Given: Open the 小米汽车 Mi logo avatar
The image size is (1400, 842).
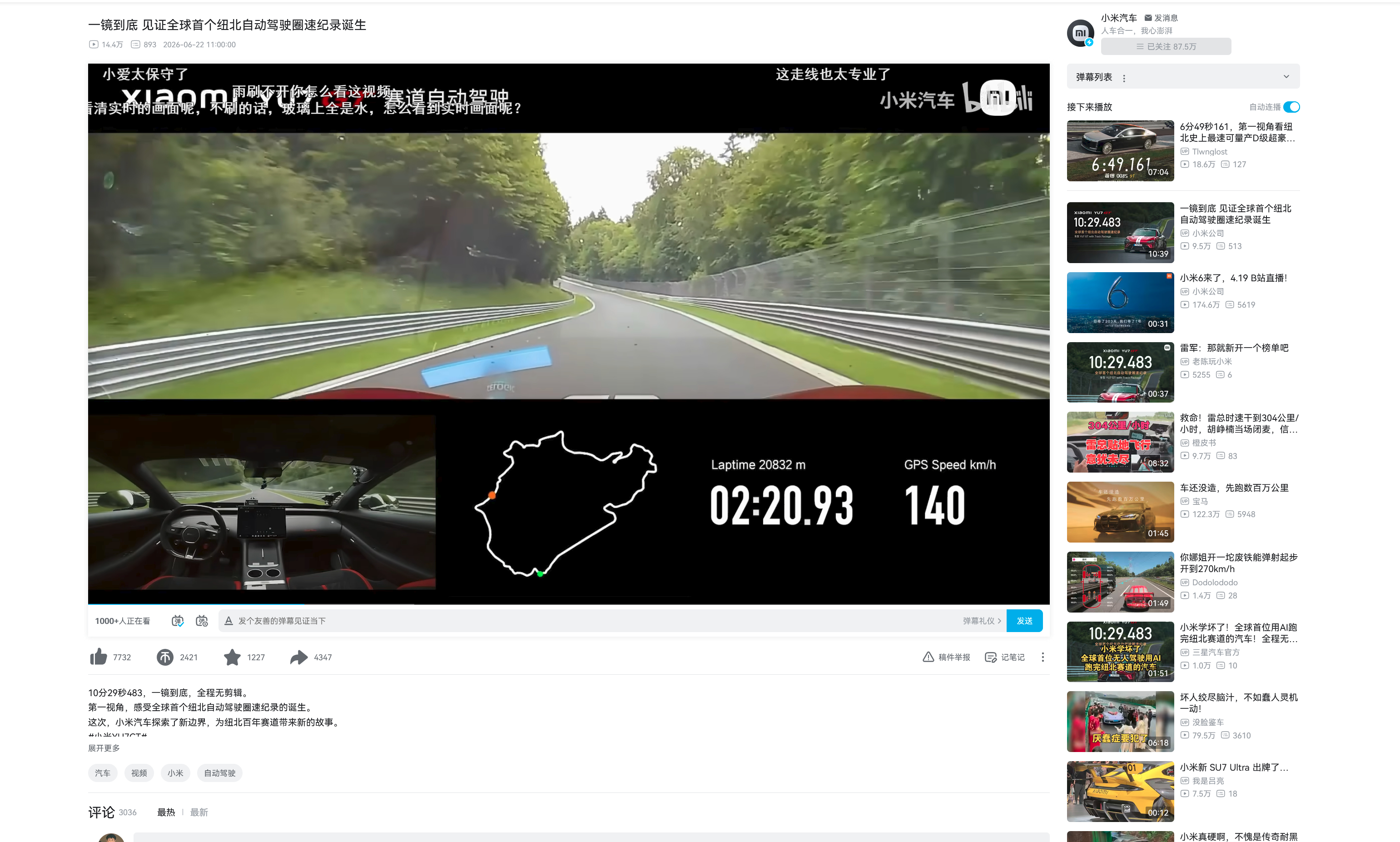Looking at the screenshot, I should click(x=1080, y=33).
